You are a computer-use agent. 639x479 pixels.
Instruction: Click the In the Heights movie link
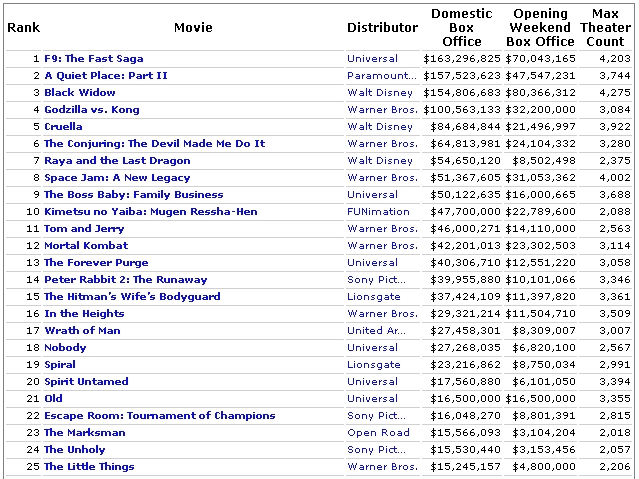[x=84, y=313]
